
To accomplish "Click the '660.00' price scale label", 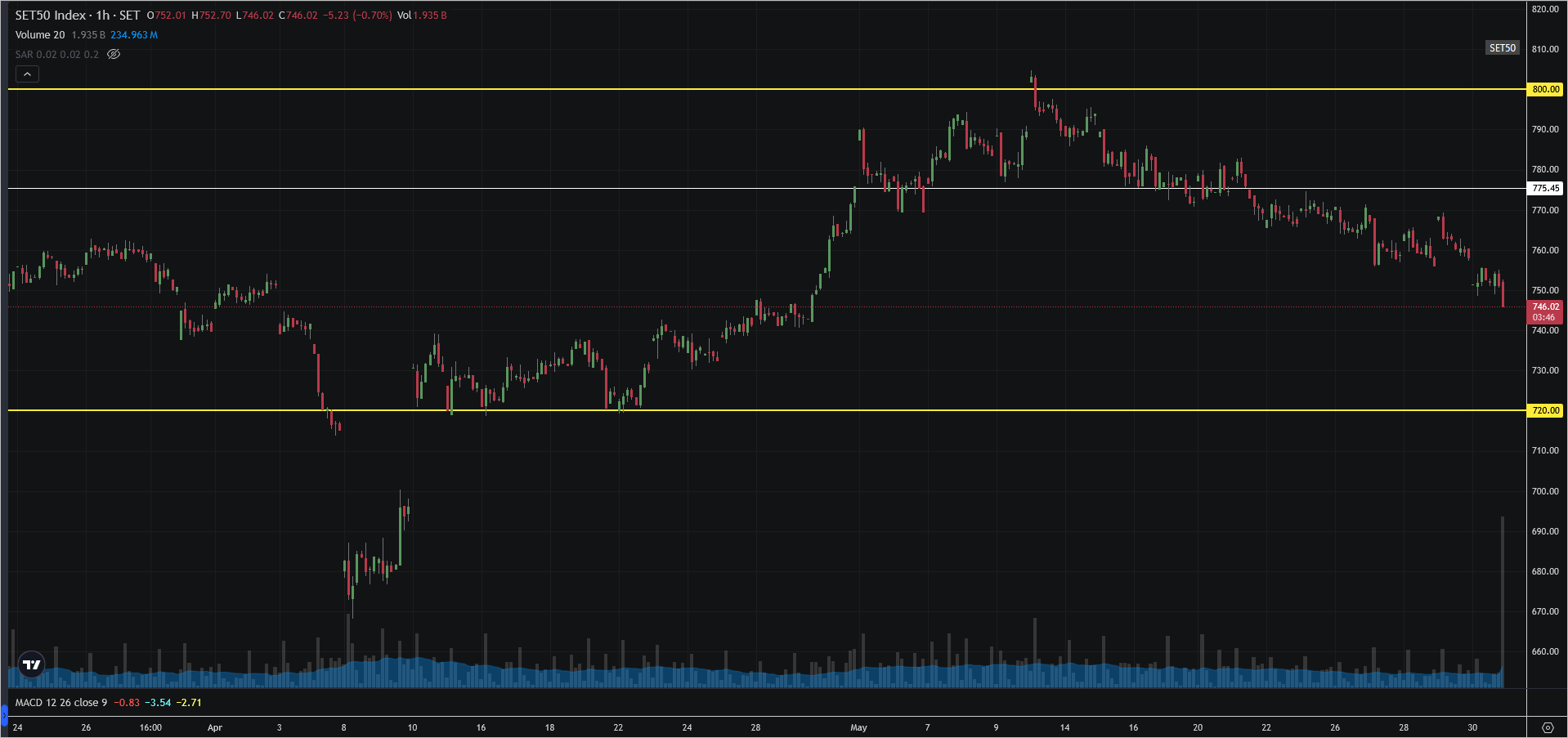I will (x=1545, y=651).
